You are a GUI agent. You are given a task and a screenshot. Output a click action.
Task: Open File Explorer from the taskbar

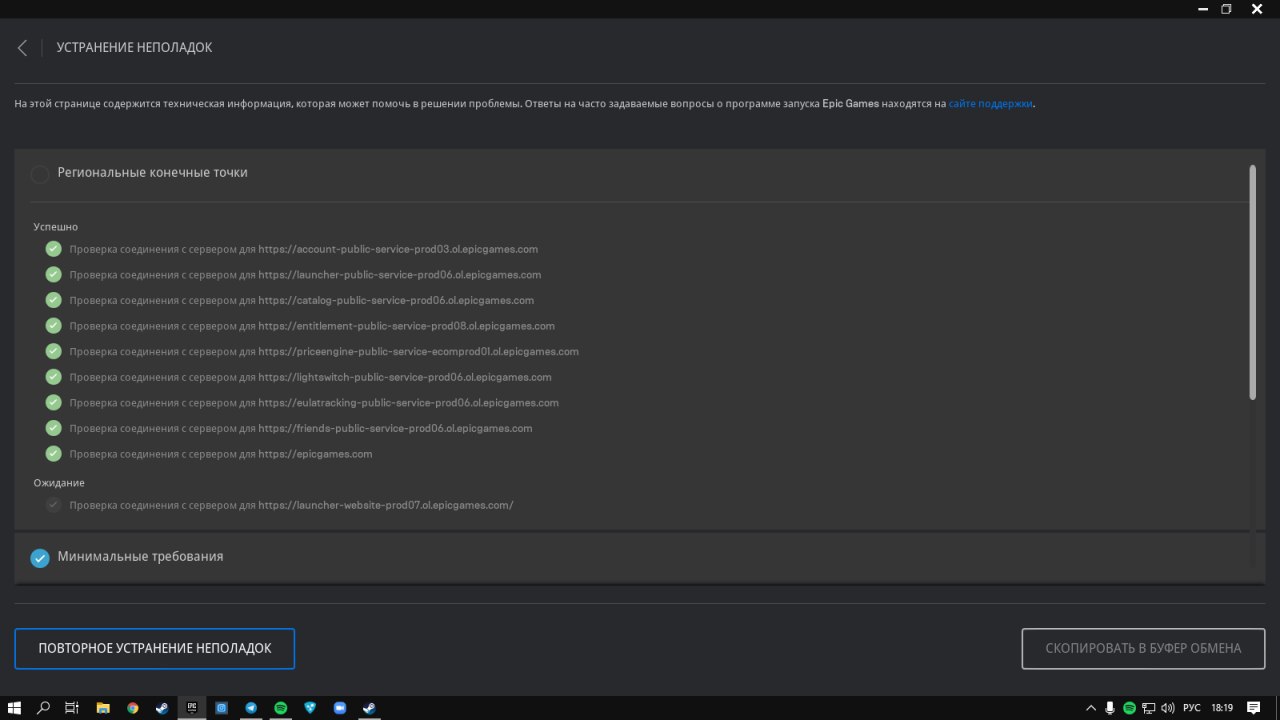click(103, 707)
